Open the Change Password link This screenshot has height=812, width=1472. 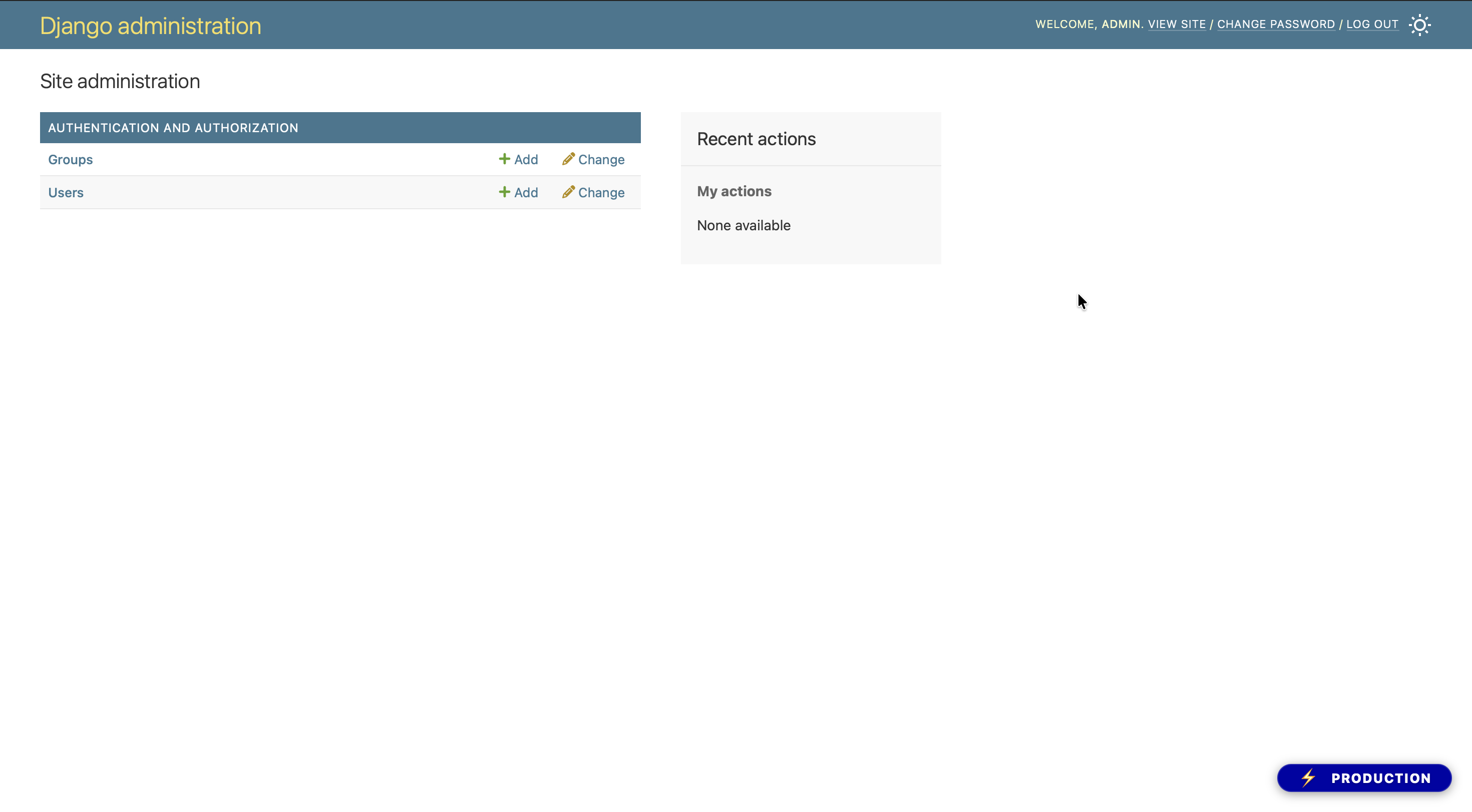(x=1276, y=25)
